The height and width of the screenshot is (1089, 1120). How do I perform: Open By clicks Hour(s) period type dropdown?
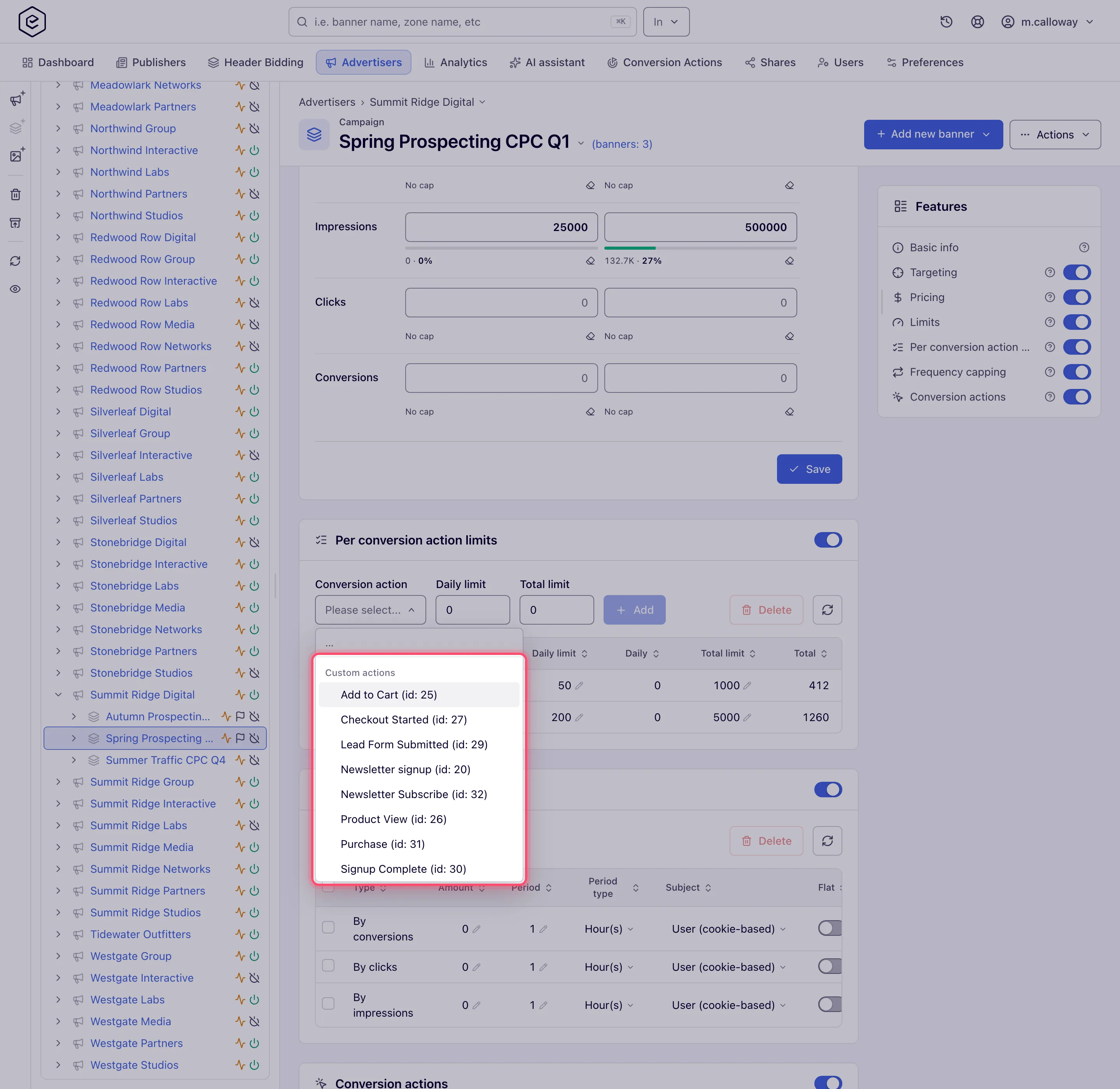coord(609,966)
